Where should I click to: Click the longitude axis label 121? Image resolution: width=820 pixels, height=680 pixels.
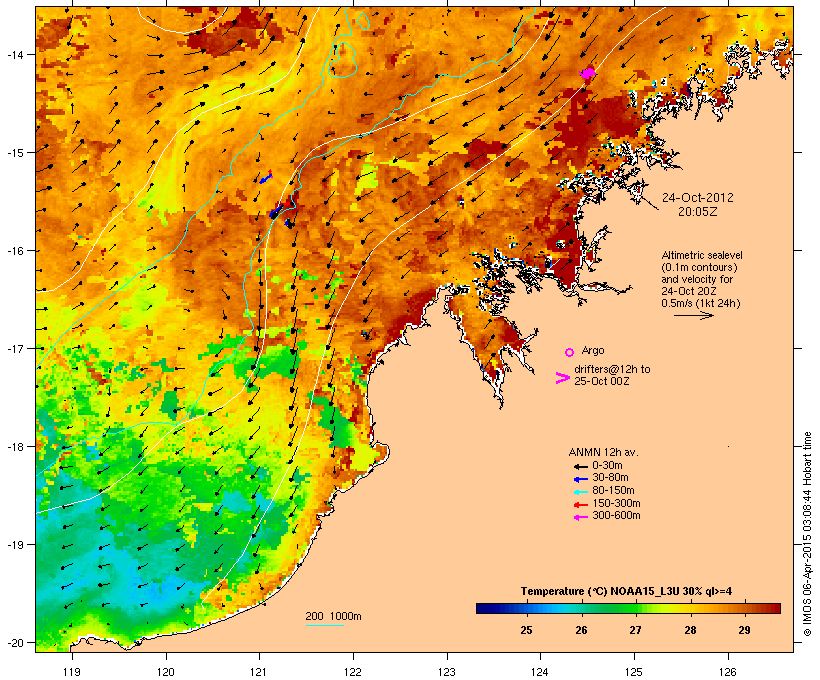[x=259, y=672]
